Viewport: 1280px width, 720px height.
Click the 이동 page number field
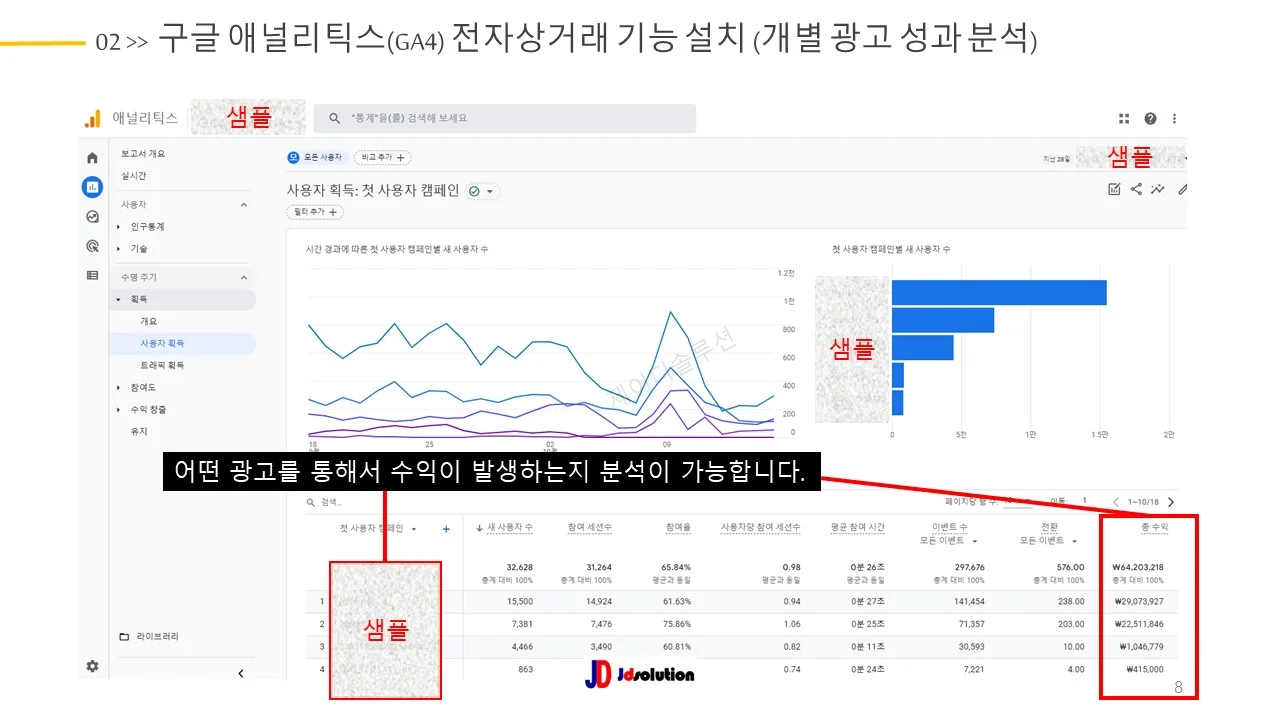point(1085,501)
